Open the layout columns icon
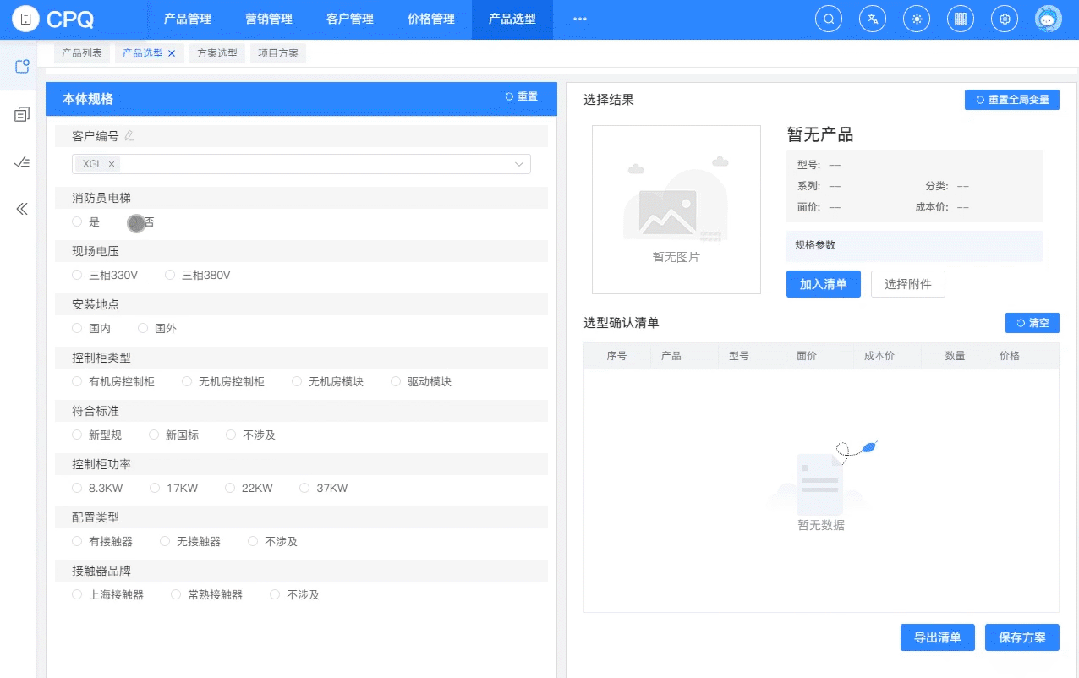The height and width of the screenshot is (678, 1079). pos(961,19)
